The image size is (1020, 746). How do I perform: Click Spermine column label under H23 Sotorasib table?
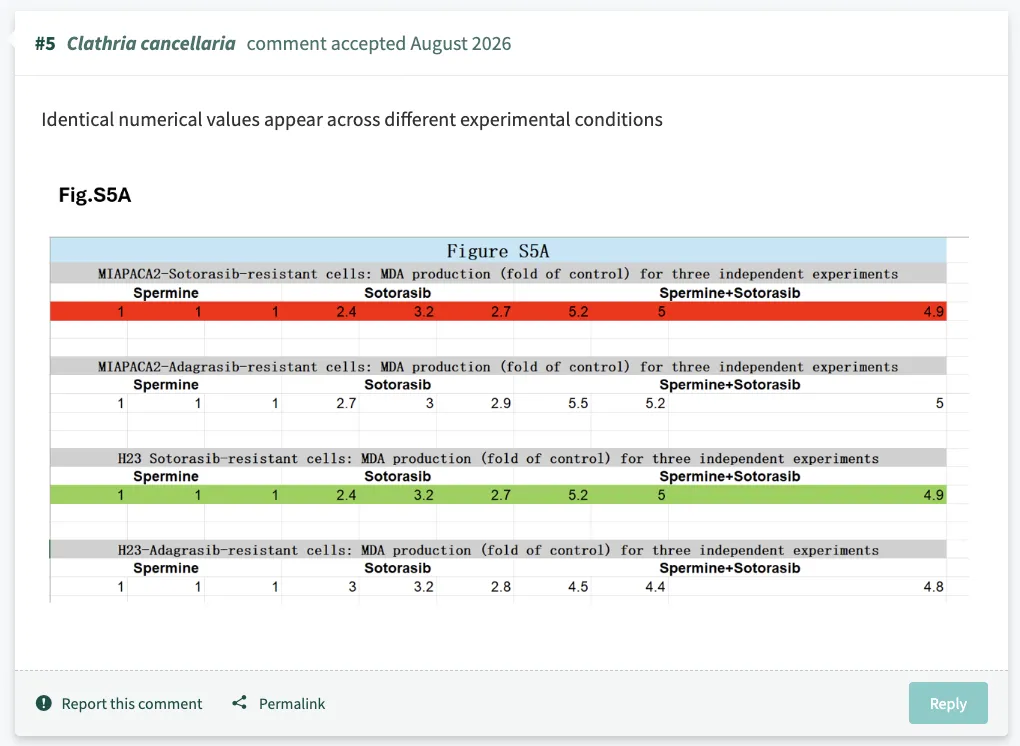(166, 476)
